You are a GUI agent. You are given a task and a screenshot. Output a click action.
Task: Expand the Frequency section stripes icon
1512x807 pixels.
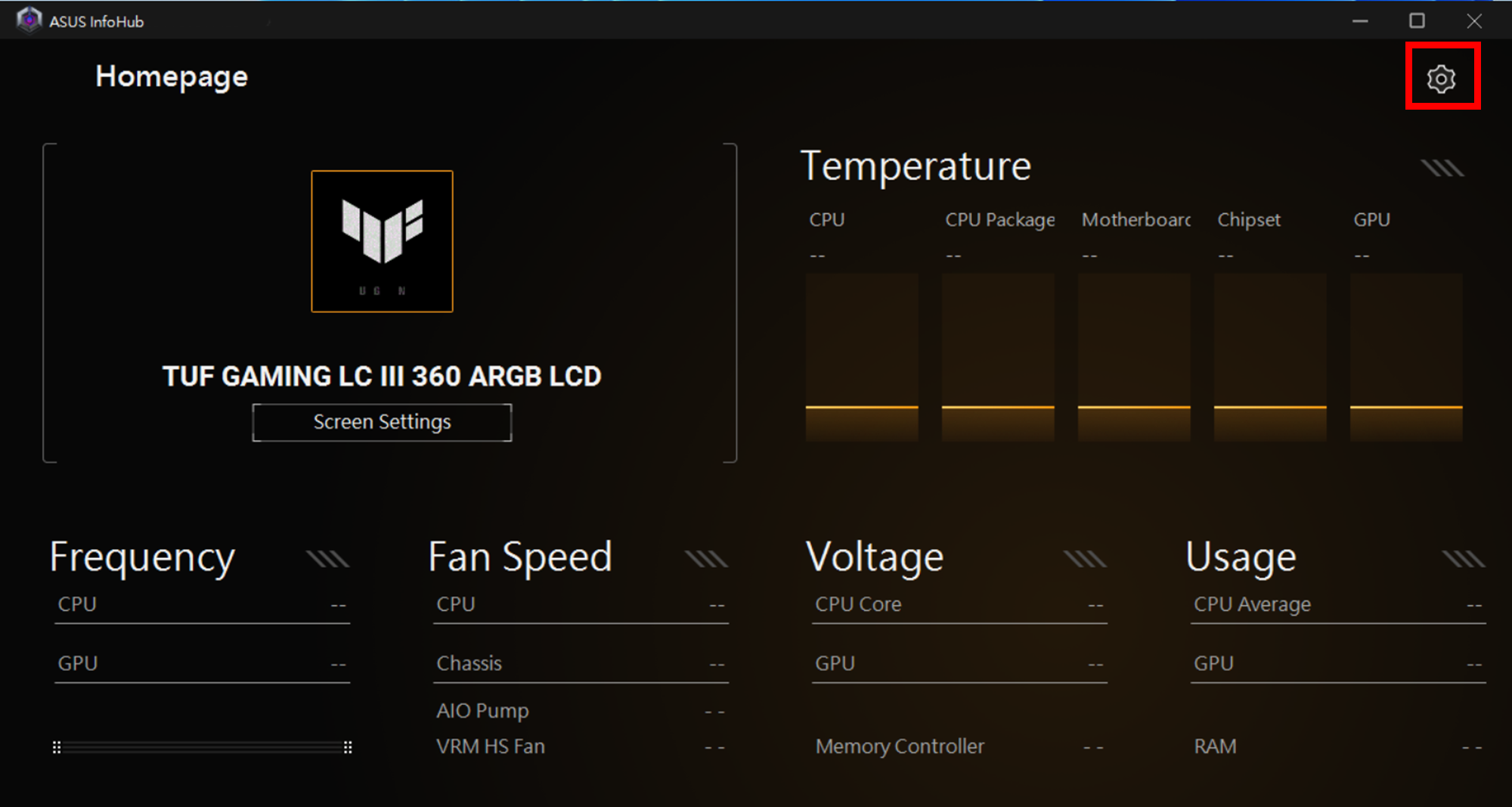[x=327, y=559]
